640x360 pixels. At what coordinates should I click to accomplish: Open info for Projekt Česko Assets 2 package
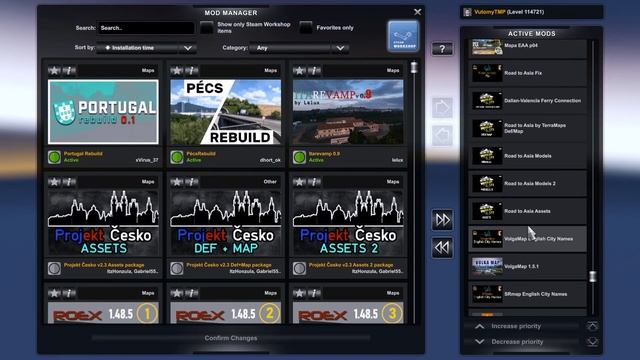pos(314,182)
